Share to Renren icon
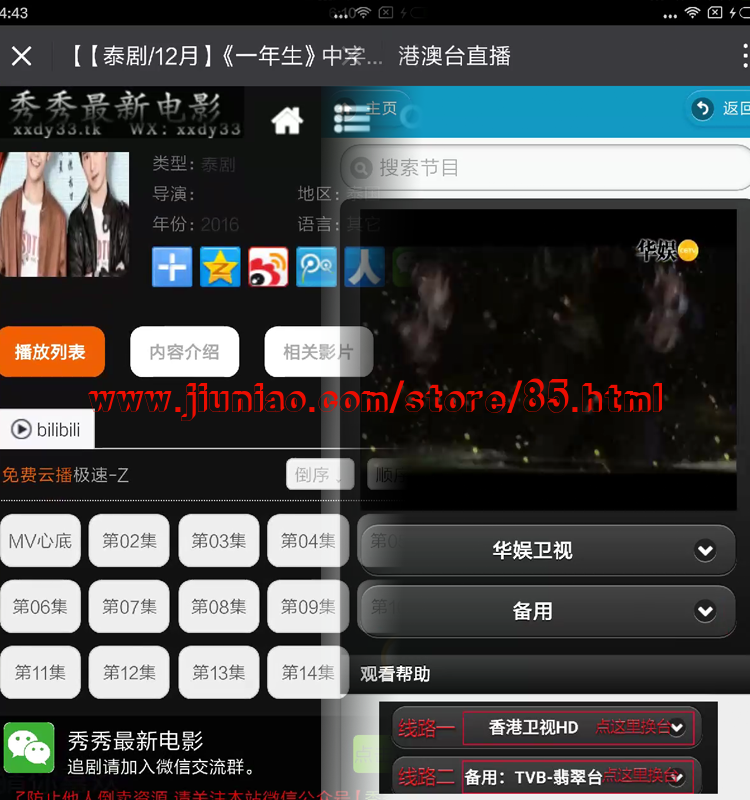The image size is (750, 800). pos(364,267)
